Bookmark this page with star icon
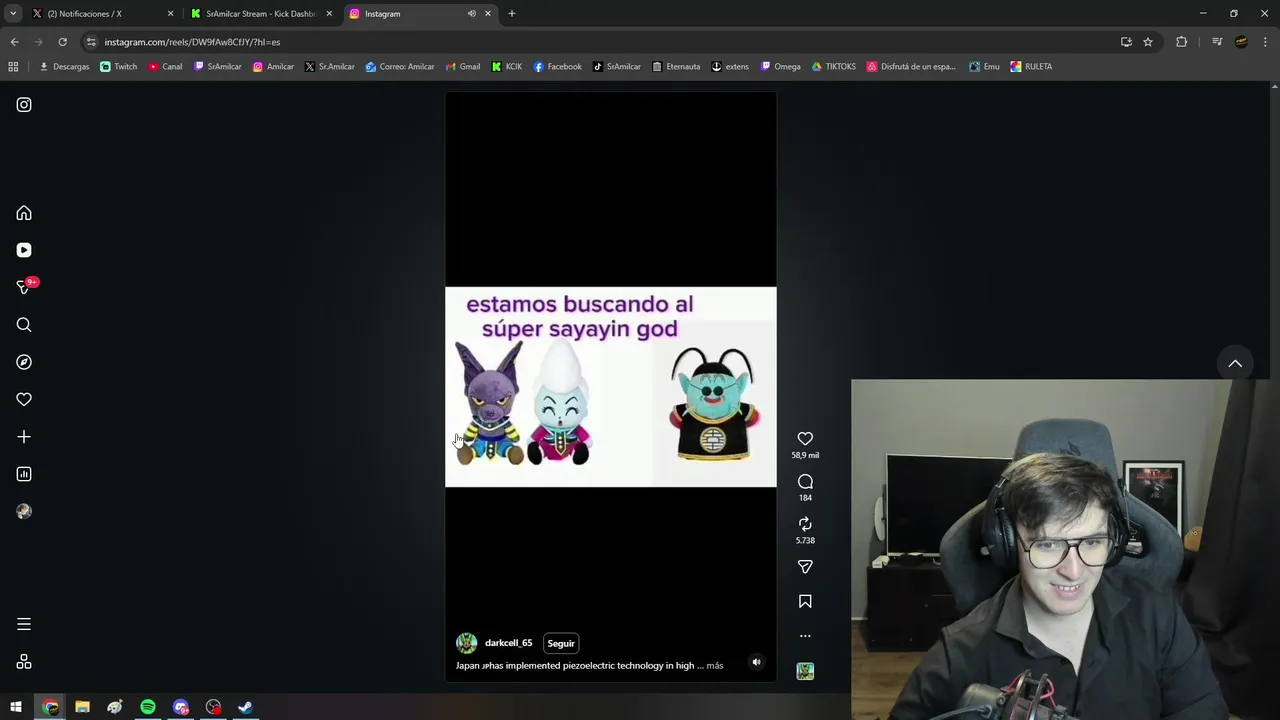The width and height of the screenshot is (1280, 720). click(1148, 42)
